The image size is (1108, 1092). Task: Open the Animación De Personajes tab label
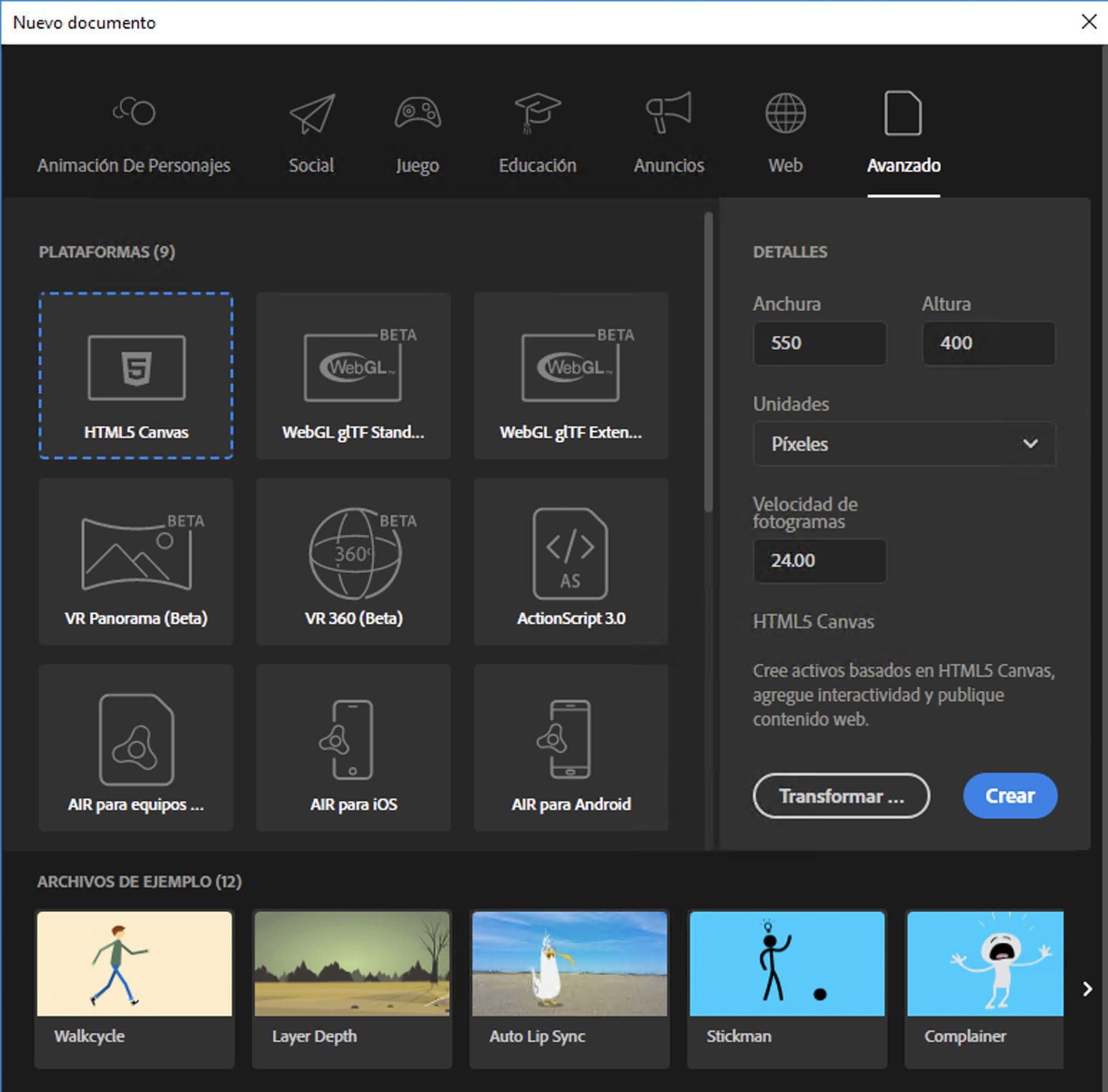point(134,166)
